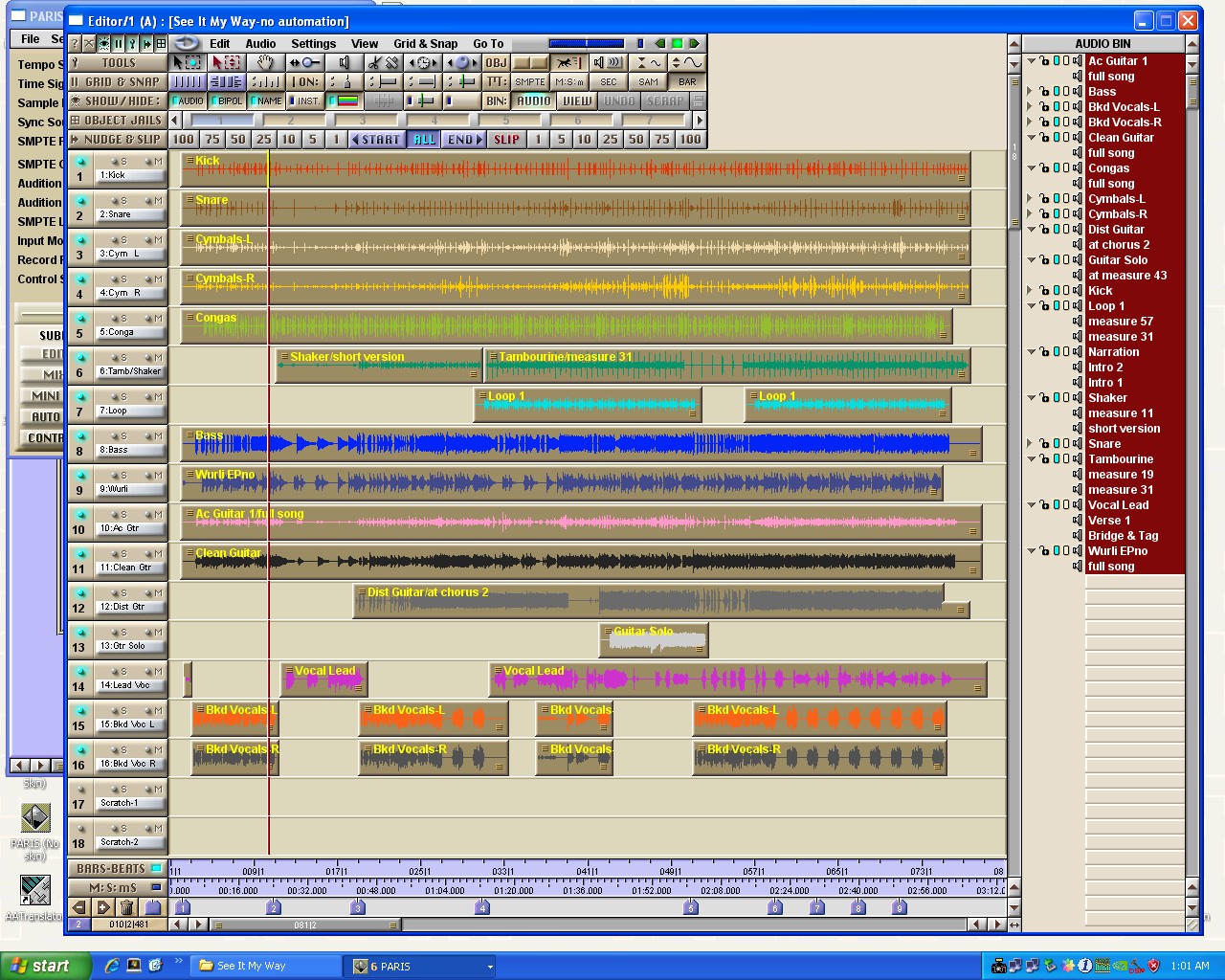Click the zoom slider tool icon
1225x980 pixels.
(x=305, y=62)
